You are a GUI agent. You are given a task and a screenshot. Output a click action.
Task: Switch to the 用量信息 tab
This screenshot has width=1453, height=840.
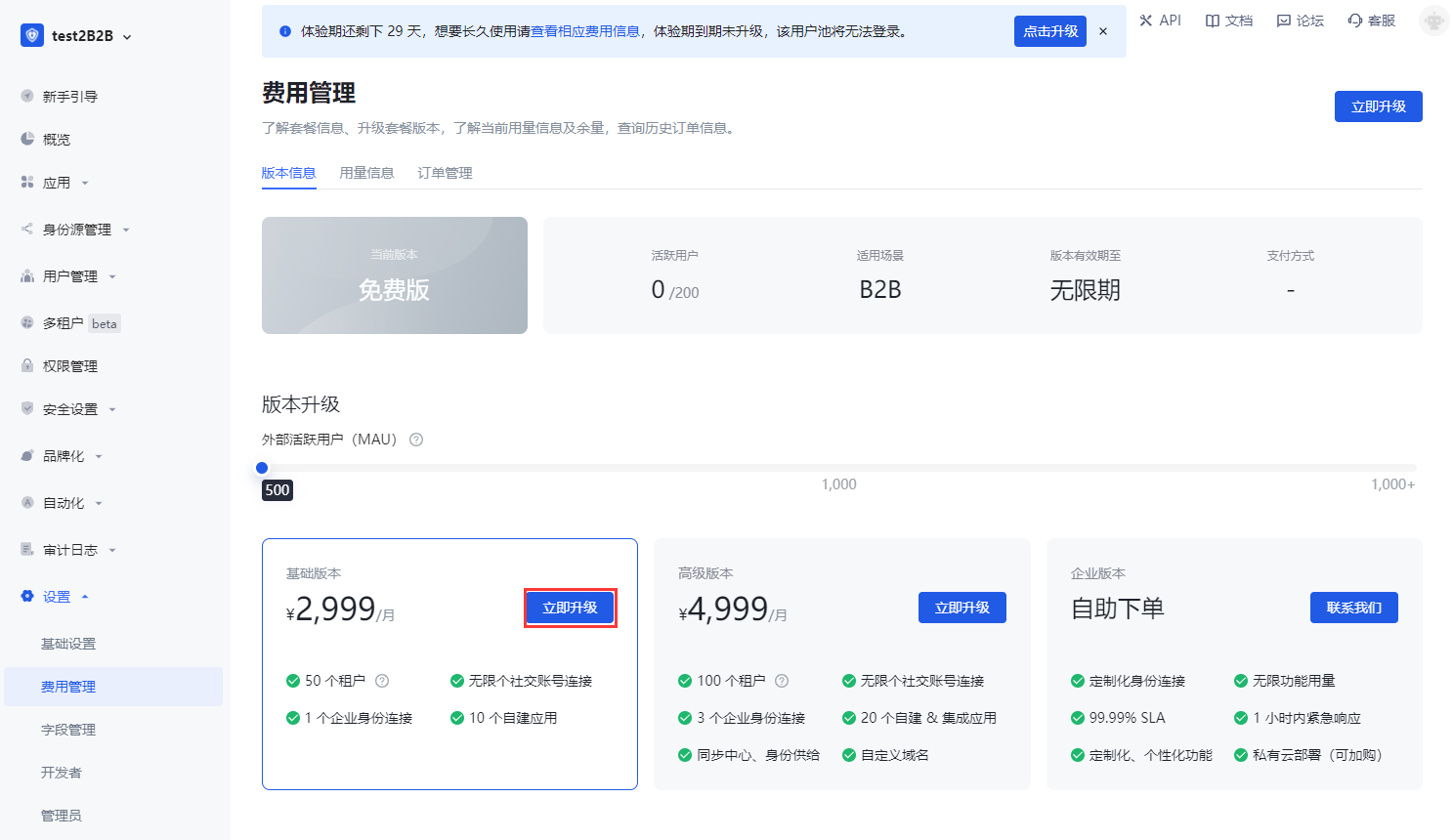coord(366,173)
